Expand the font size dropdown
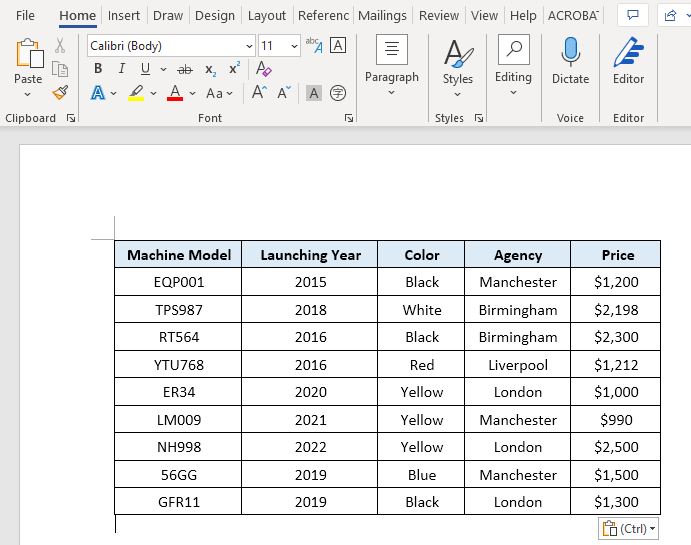Image resolution: width=691 pixels, height=545 pixels. point(294,46)
